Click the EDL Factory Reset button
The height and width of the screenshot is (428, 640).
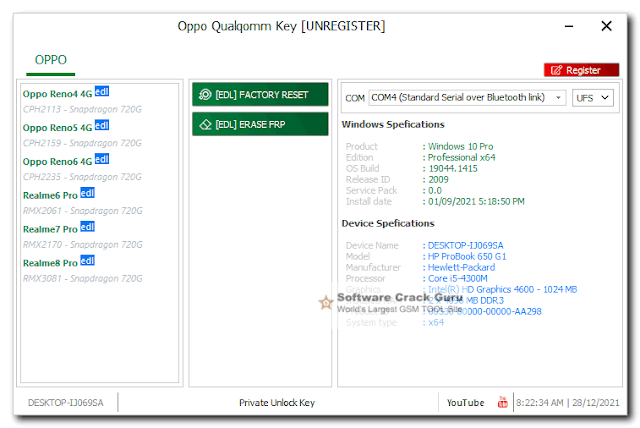pos(260,95)
